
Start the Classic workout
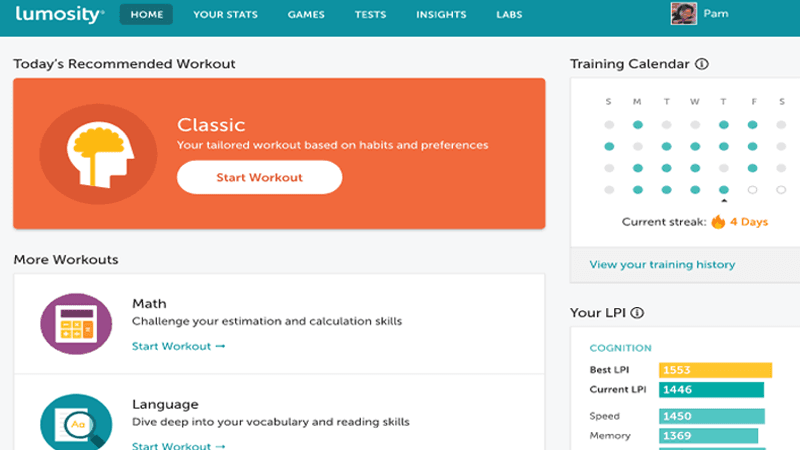[260, 178]
